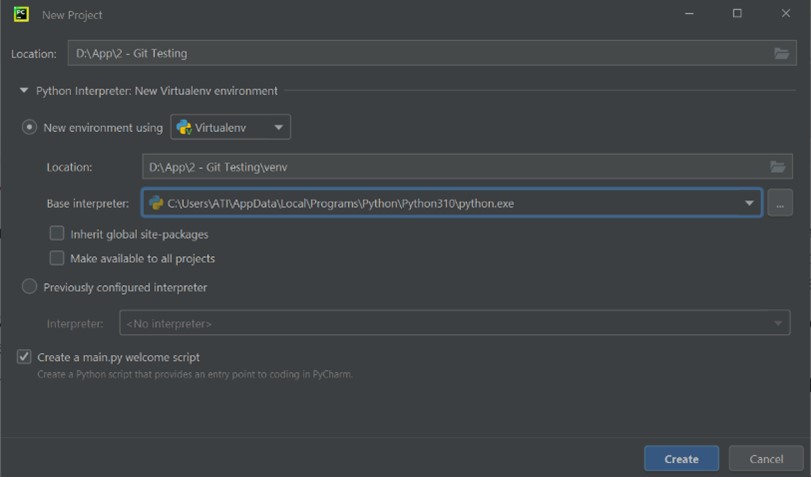Open the No interpreter dropdown
This screenshot has width=811, height=477.
tap(454, 323)
